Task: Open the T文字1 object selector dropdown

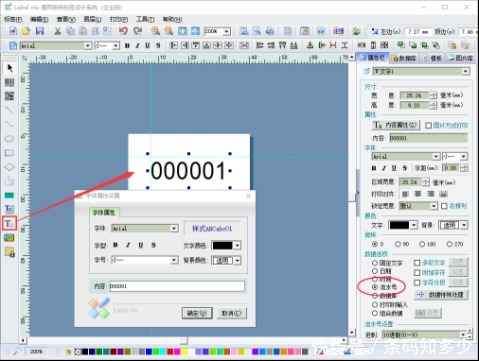Action: click(466, 71)
